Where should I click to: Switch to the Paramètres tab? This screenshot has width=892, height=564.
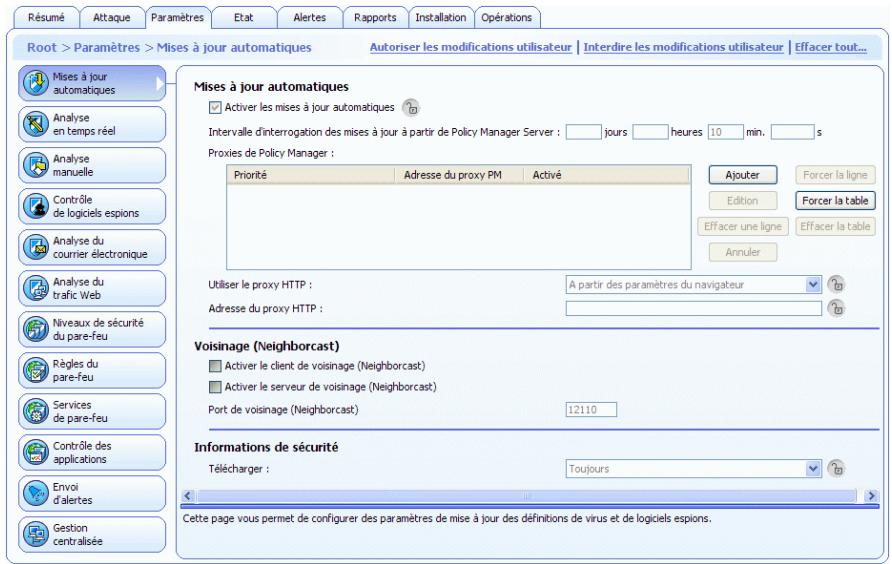coord(177,18)
